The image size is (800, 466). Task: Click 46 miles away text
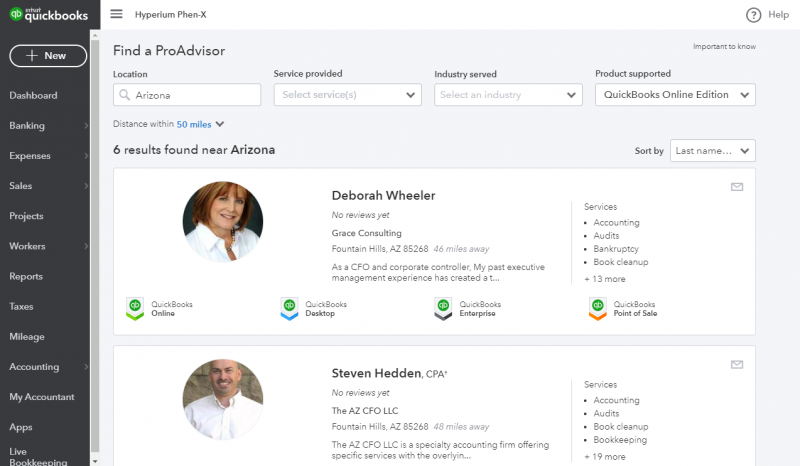[x=461, y=249]
